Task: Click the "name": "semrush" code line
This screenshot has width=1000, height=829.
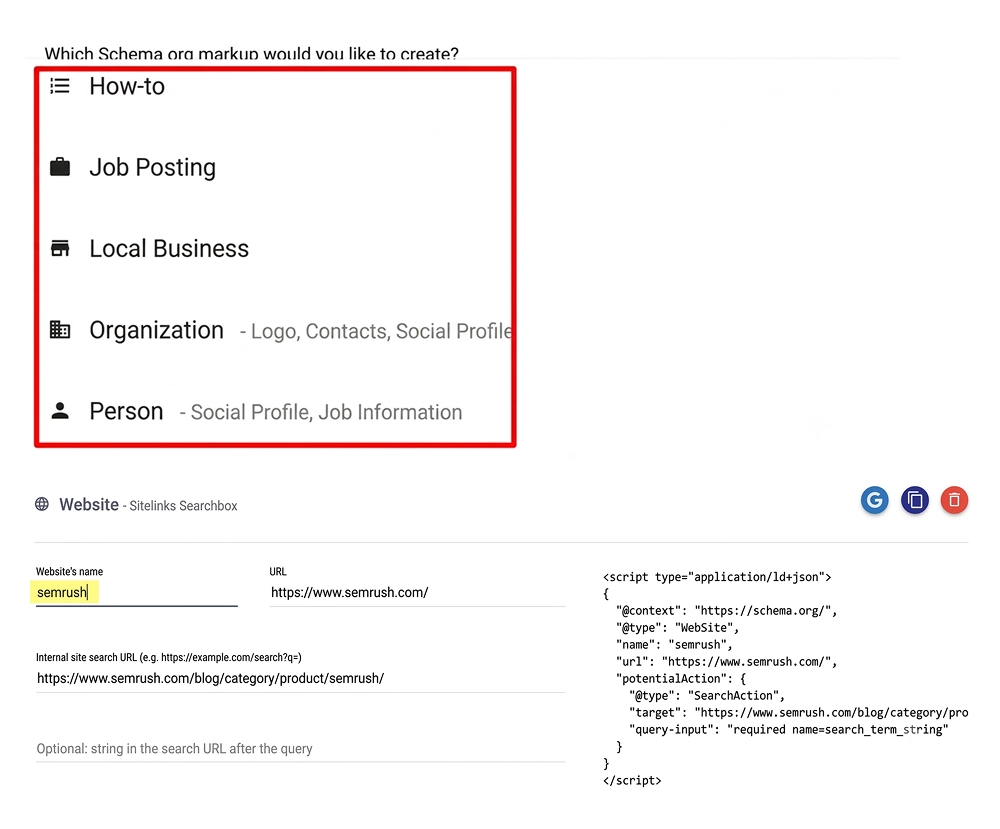Action: (674, 645)
